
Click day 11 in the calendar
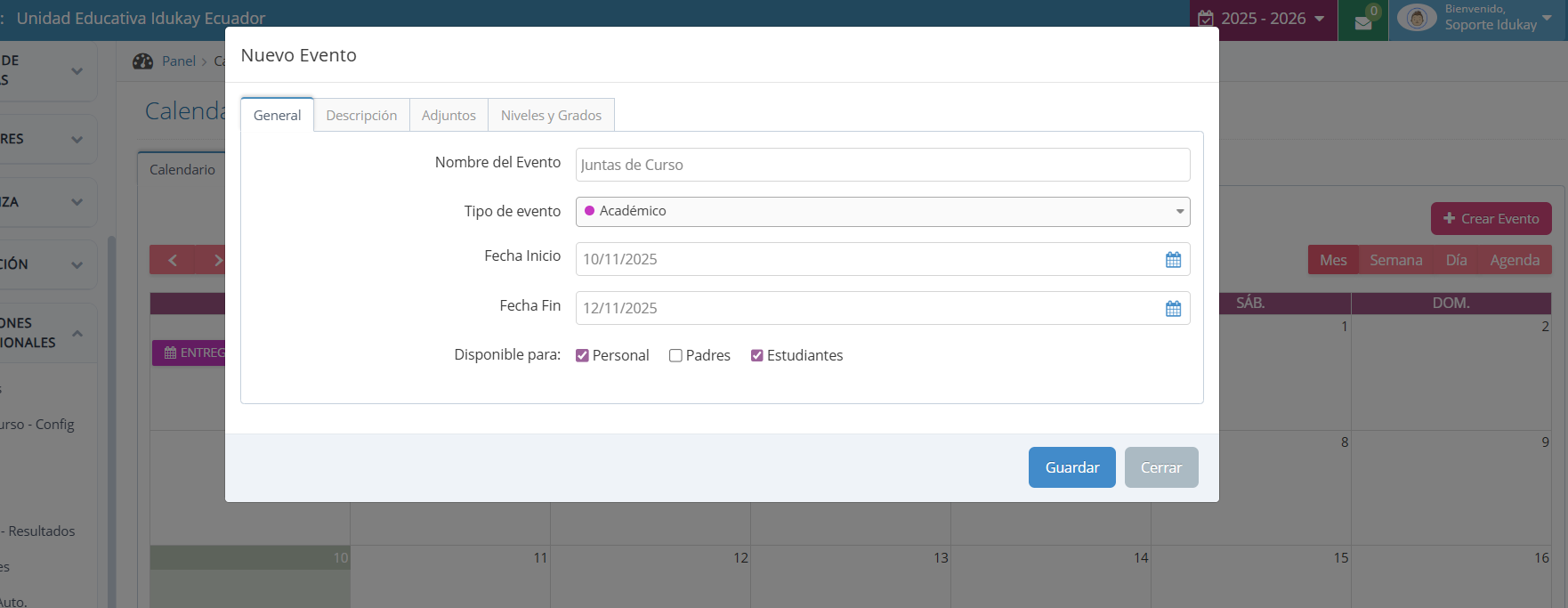pyautogui.click(x=540, y=558)
